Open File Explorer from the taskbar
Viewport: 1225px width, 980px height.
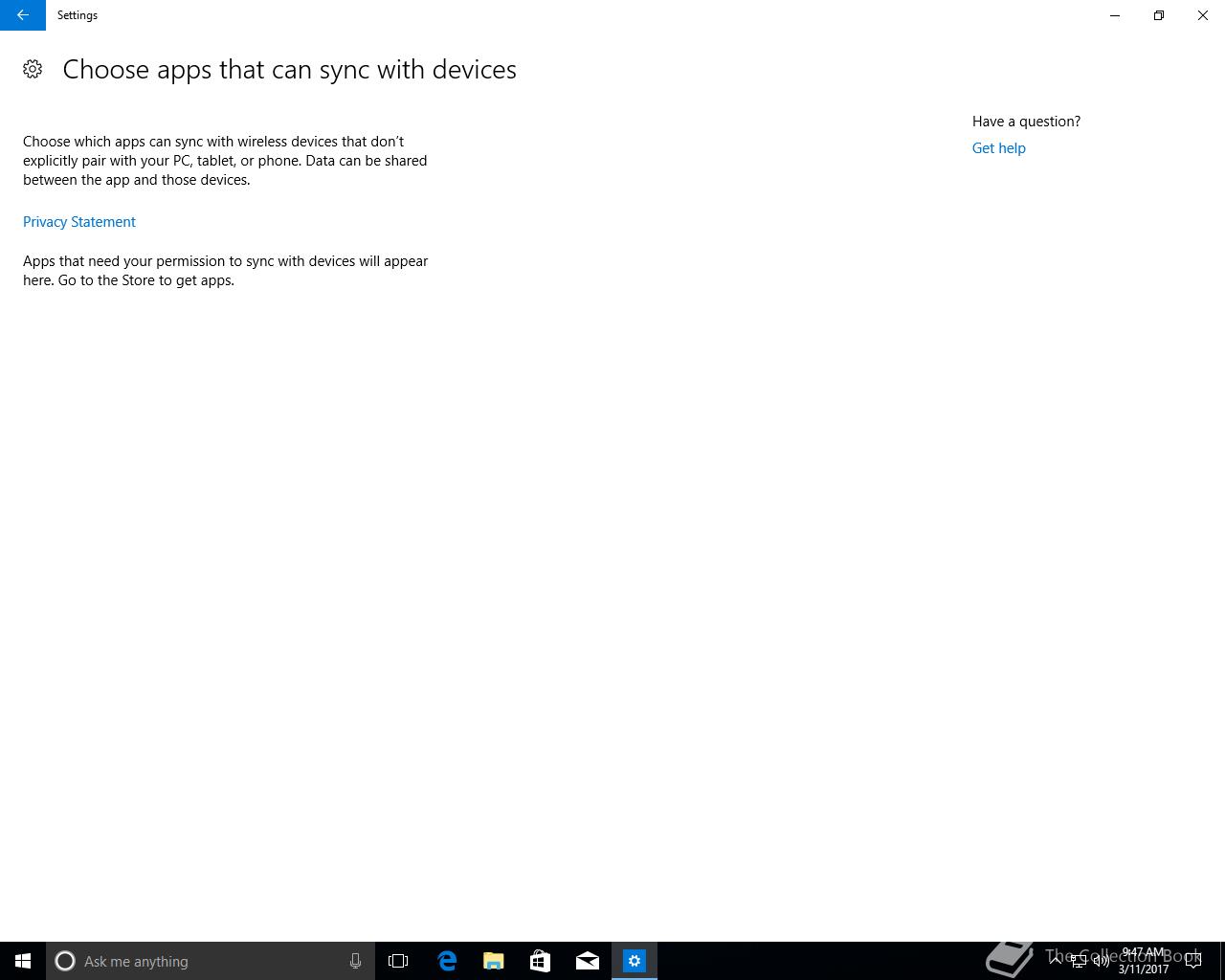pos(494,961)
